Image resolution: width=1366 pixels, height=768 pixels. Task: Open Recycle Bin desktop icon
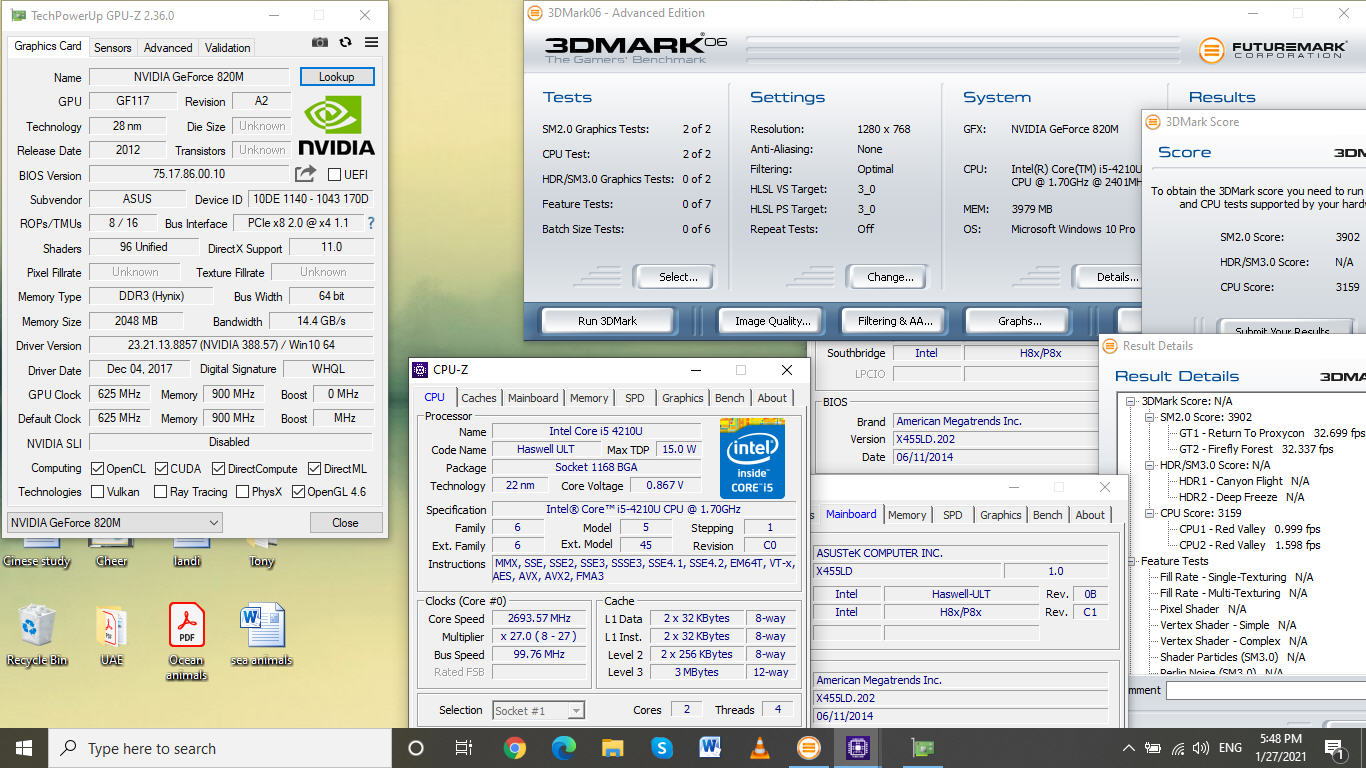(x=37, y=636)
